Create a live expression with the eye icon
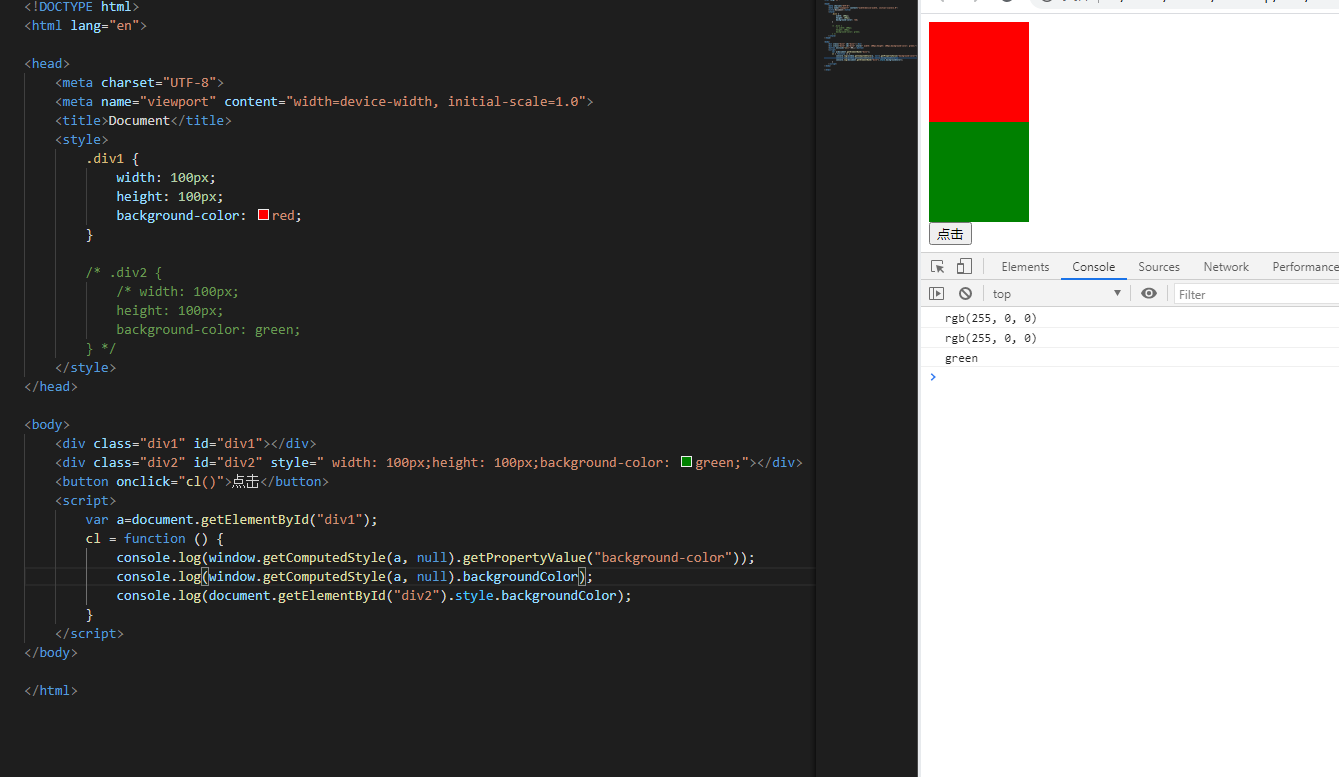 [1148, 293]
